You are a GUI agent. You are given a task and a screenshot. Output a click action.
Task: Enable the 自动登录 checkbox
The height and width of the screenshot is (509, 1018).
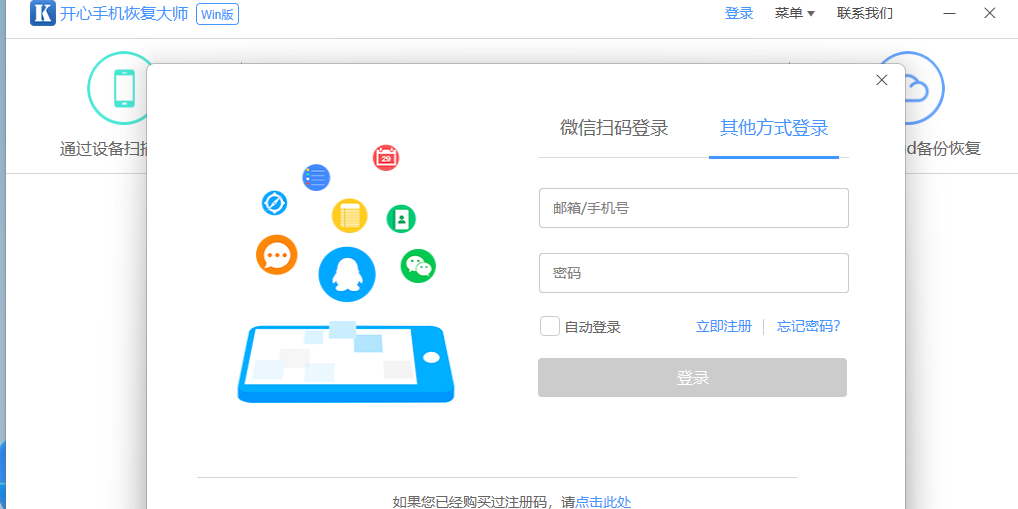point(550,326)
